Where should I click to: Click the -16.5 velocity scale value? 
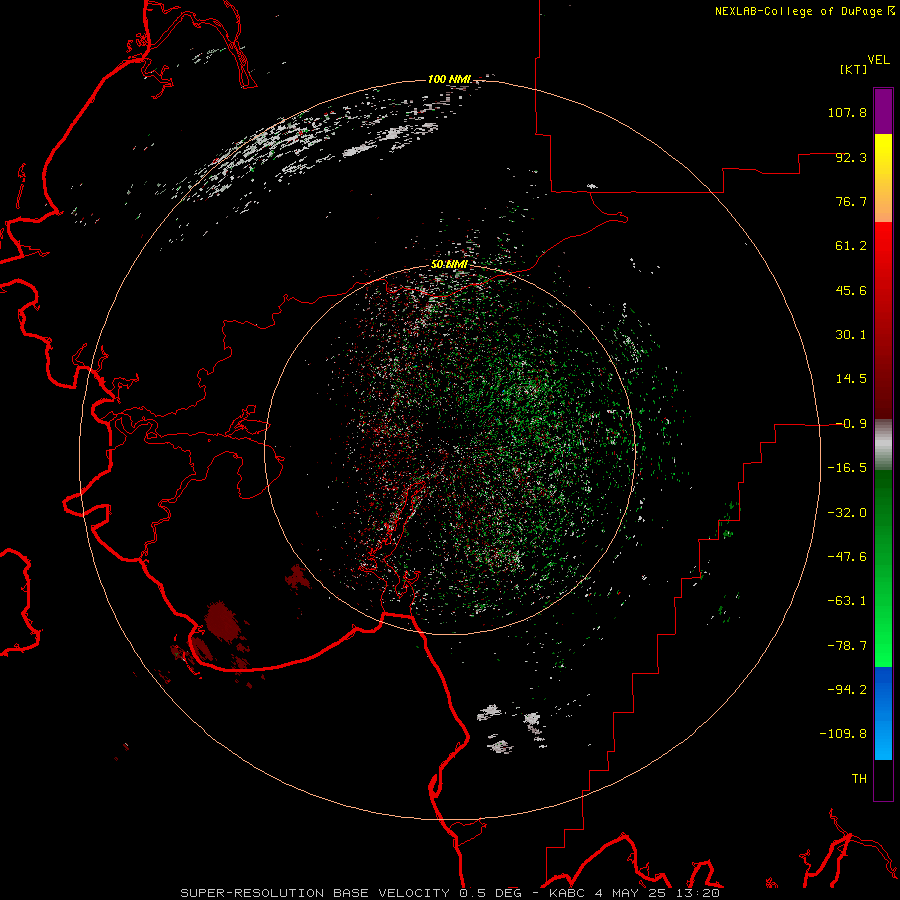click(847, 468)
